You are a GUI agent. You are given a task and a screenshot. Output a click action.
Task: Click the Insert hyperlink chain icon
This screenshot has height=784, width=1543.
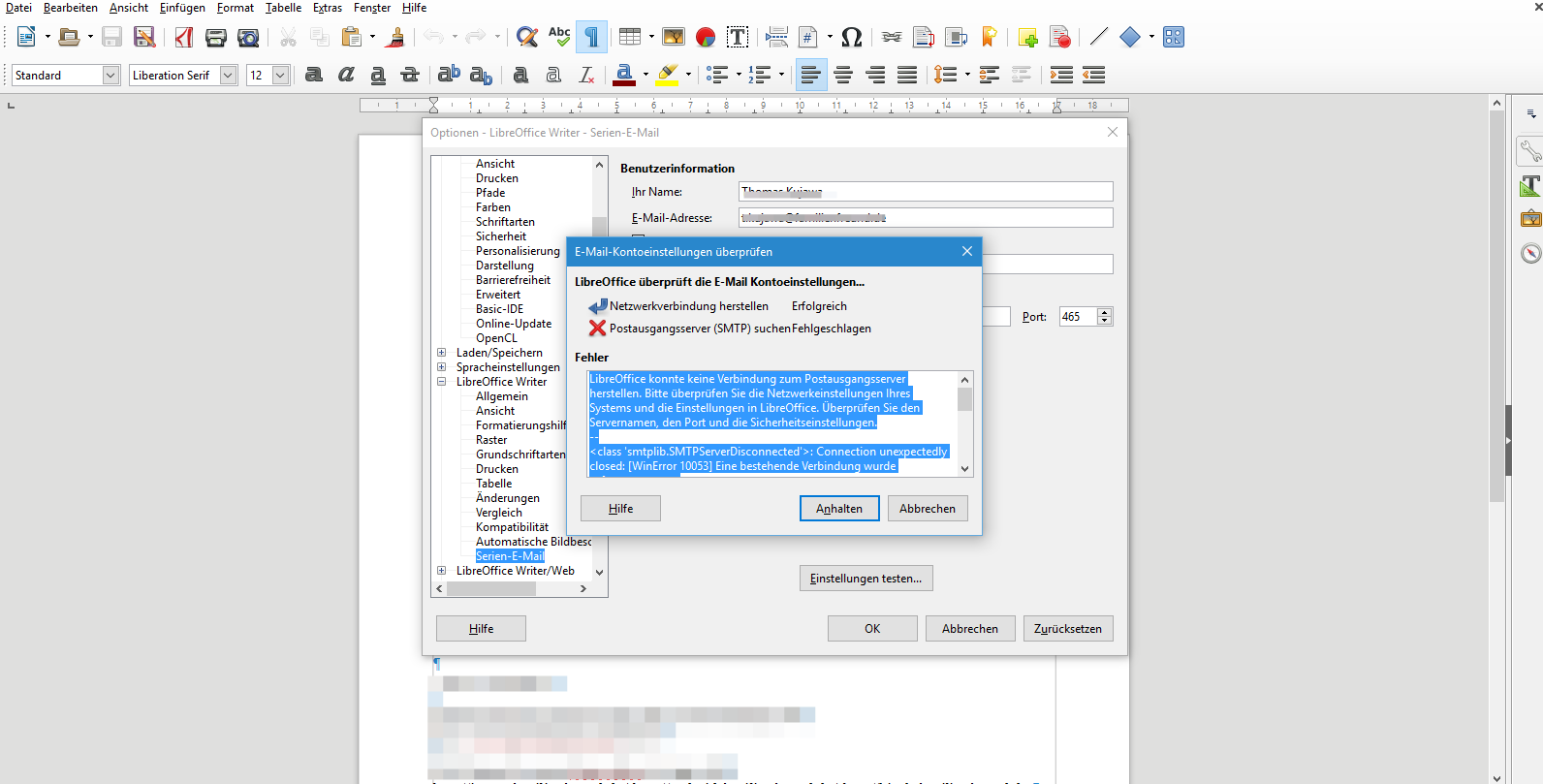click(892, 37)
